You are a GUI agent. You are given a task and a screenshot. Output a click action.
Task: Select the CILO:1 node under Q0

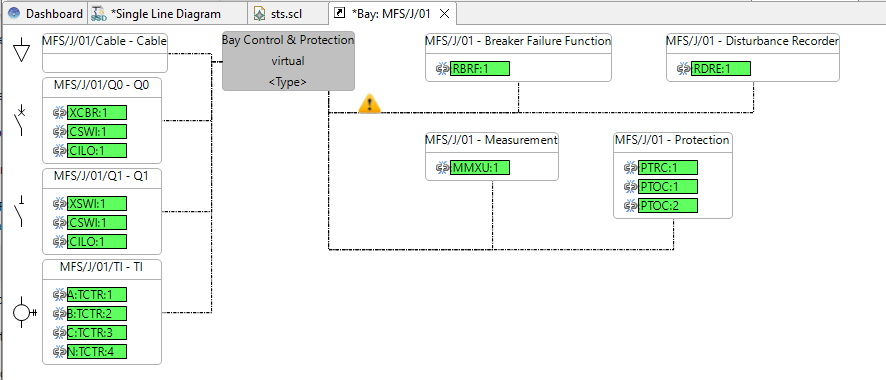(97, 151)
